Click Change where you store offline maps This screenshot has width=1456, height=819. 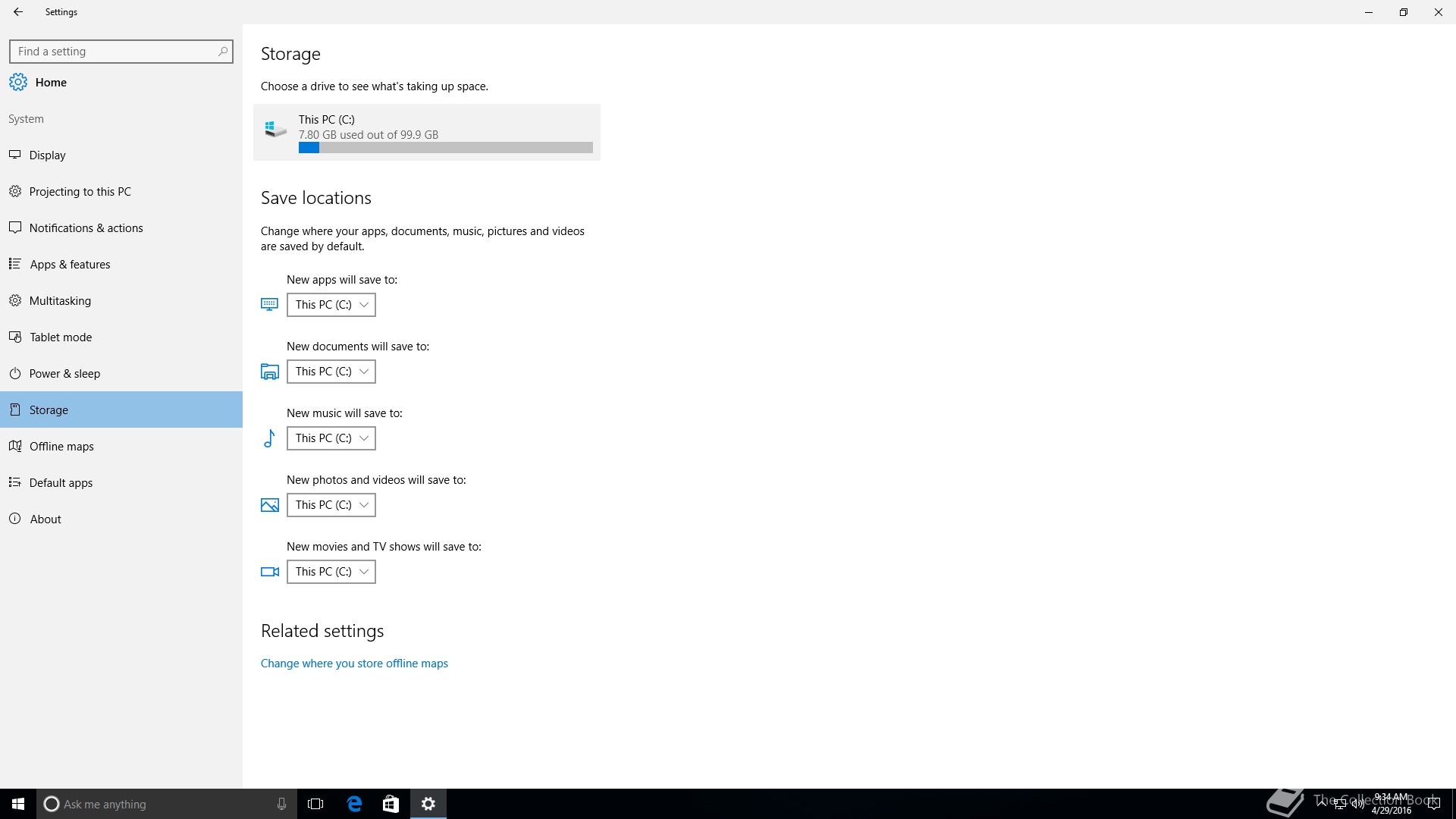tap(354, 664)
